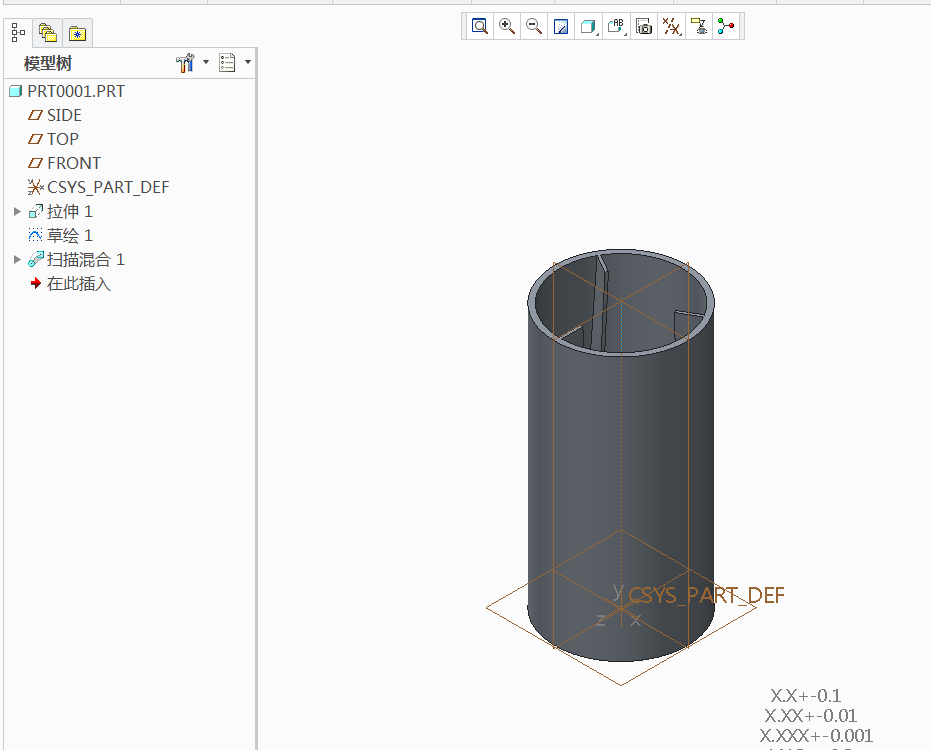Click the coordinate system icon in tree
The height and width of the screenshot is (750, 931).
[x=36, y=188]
